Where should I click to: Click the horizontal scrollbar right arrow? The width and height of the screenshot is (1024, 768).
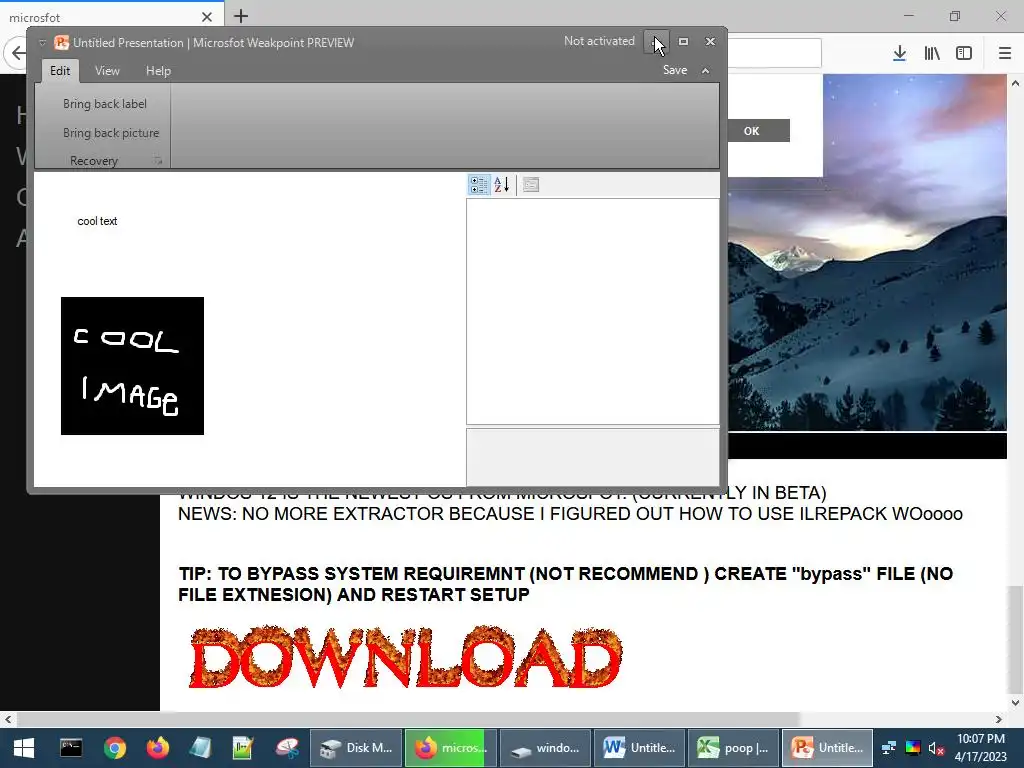(x=999, y=719)
